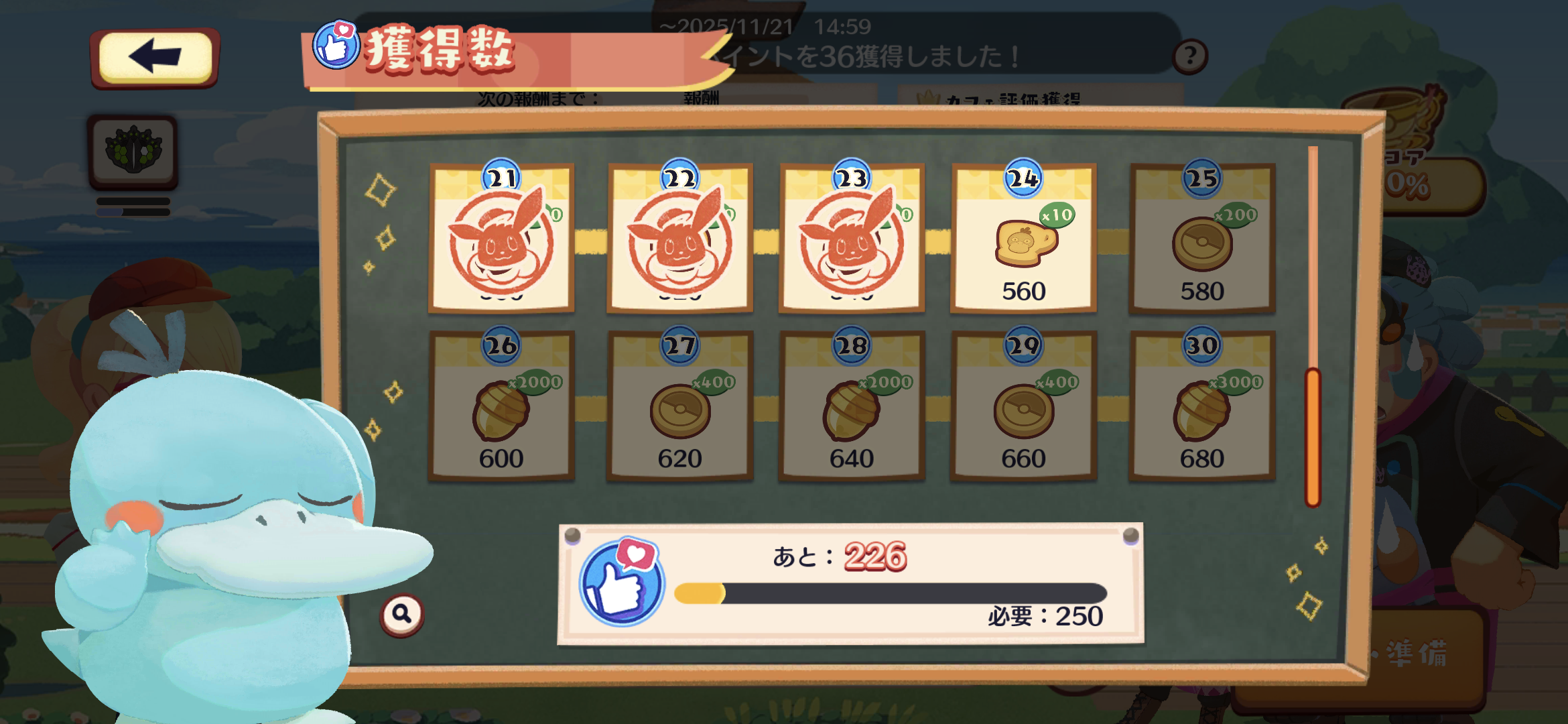Viewport: 1568px width, 724px height.
Task: Open reward 26 acorn x2000 tile
Action: click(x=501, y=405)
